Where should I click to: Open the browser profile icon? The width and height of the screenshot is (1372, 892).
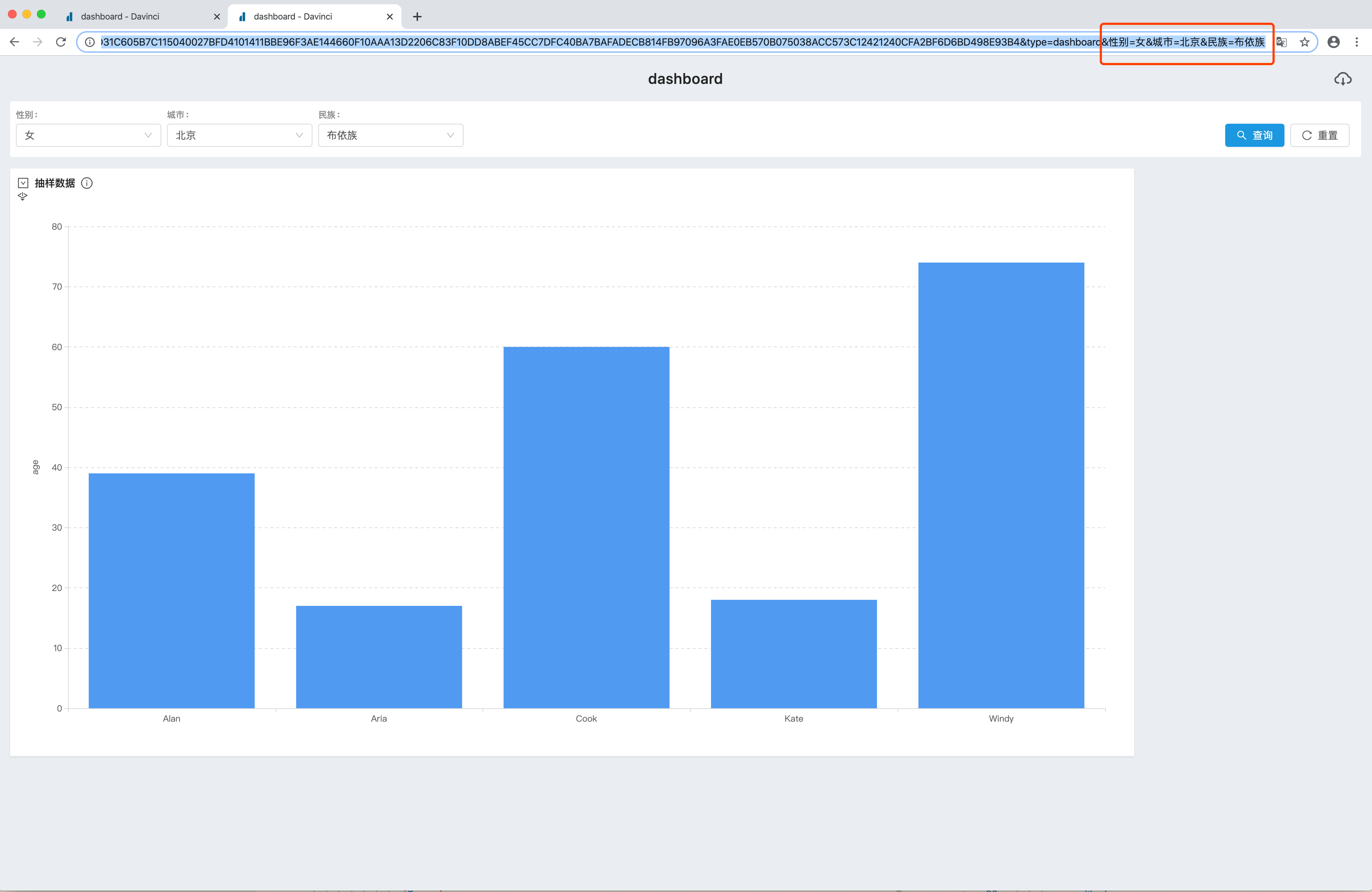pos(1333,42)
